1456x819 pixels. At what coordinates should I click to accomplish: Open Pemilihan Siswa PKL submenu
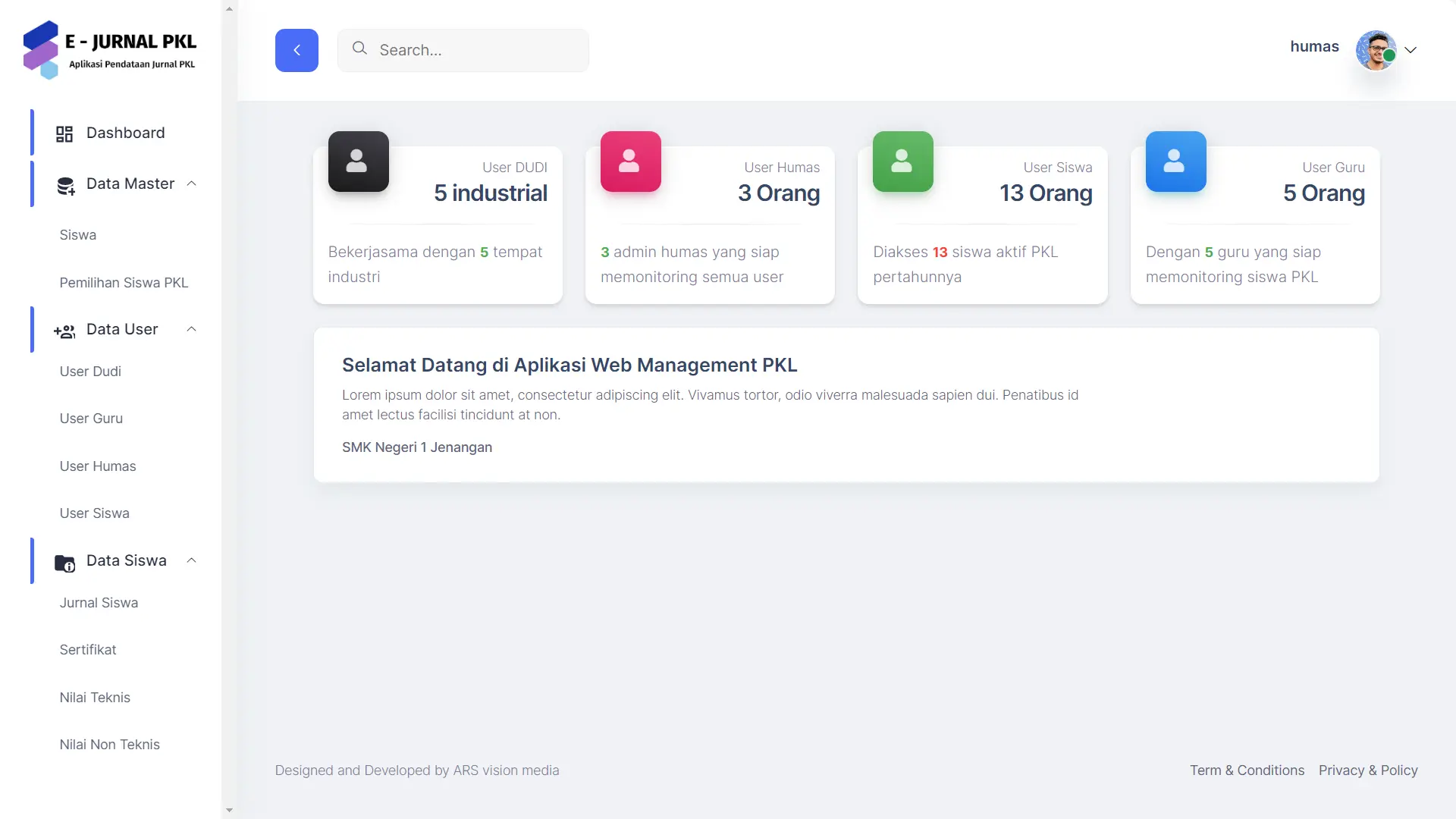124,283
